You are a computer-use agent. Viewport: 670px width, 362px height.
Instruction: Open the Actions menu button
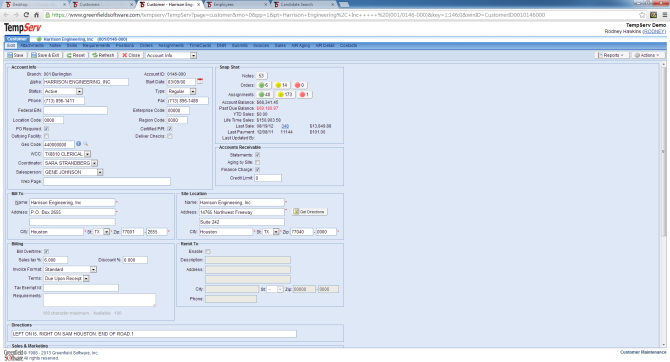(648, 55)
